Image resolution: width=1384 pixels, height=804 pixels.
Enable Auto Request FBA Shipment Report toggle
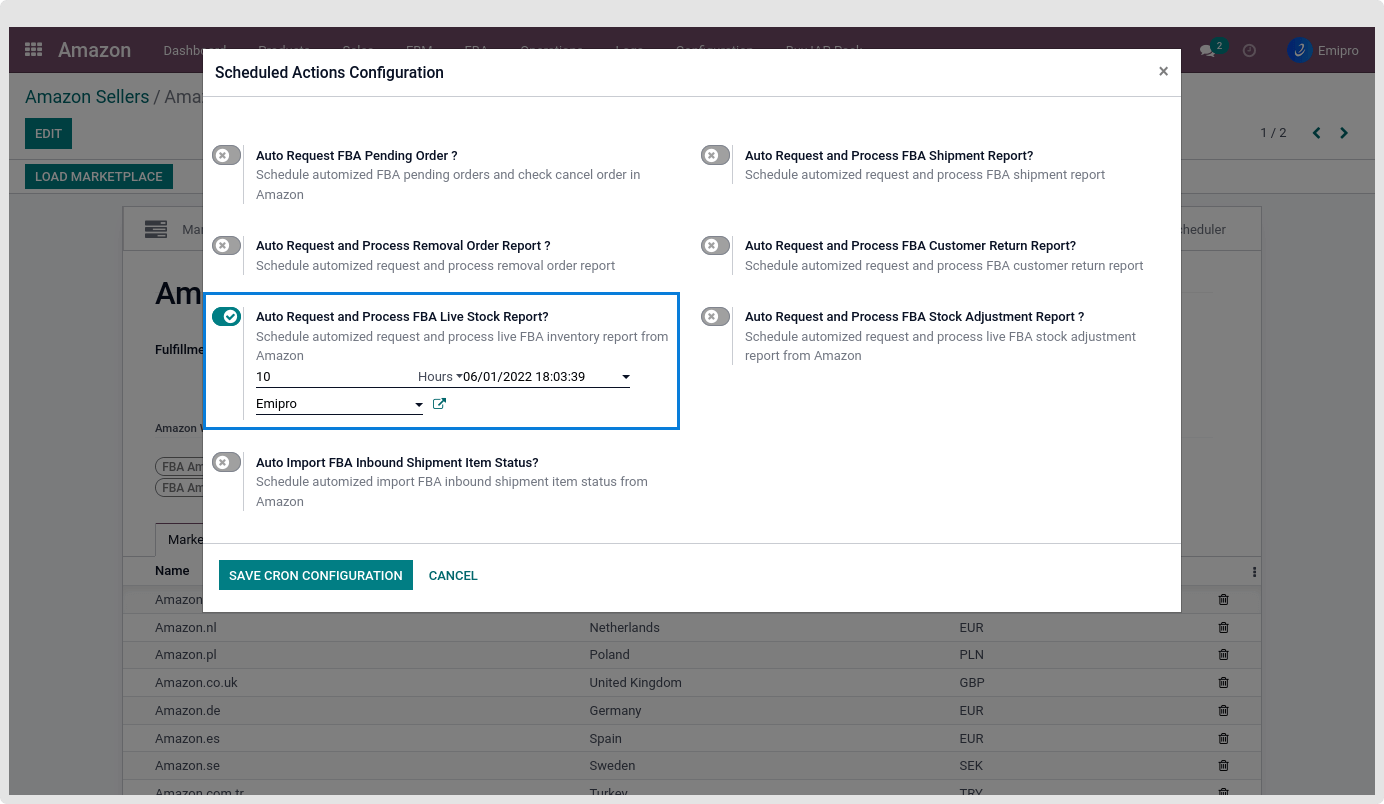click(715, 155)
